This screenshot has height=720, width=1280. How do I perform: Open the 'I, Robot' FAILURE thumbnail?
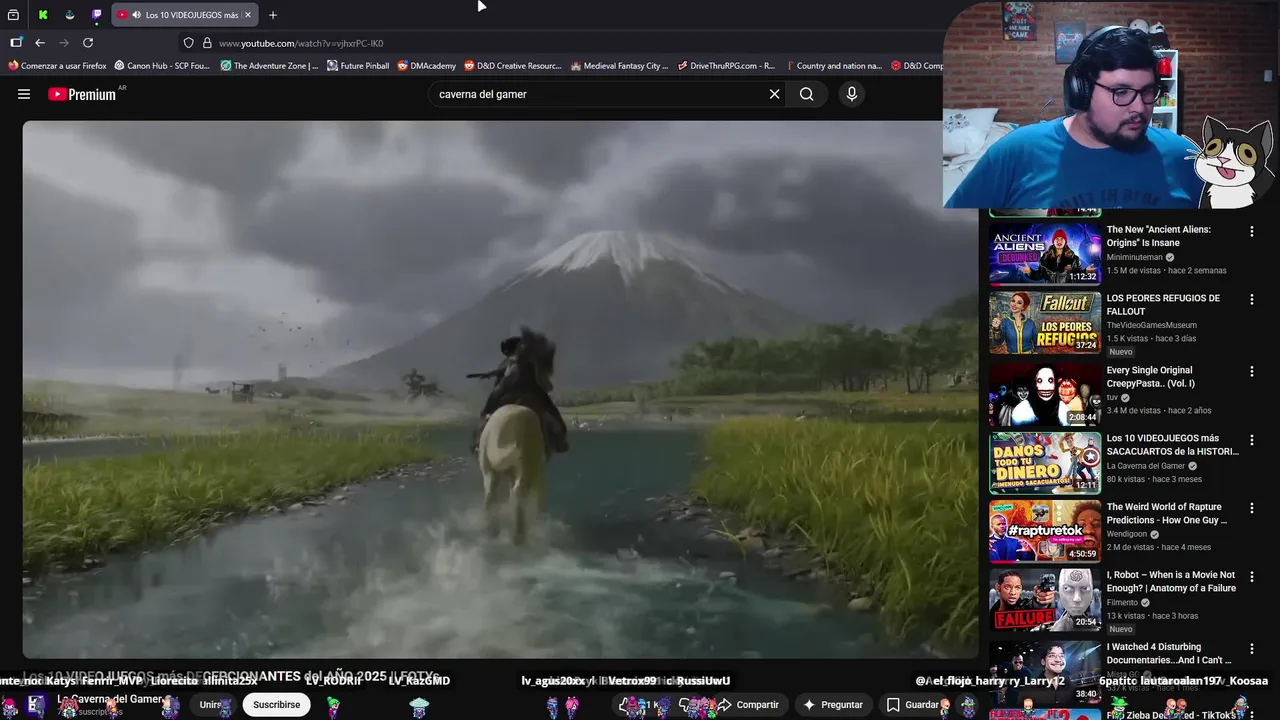(x=1045, y=600)
